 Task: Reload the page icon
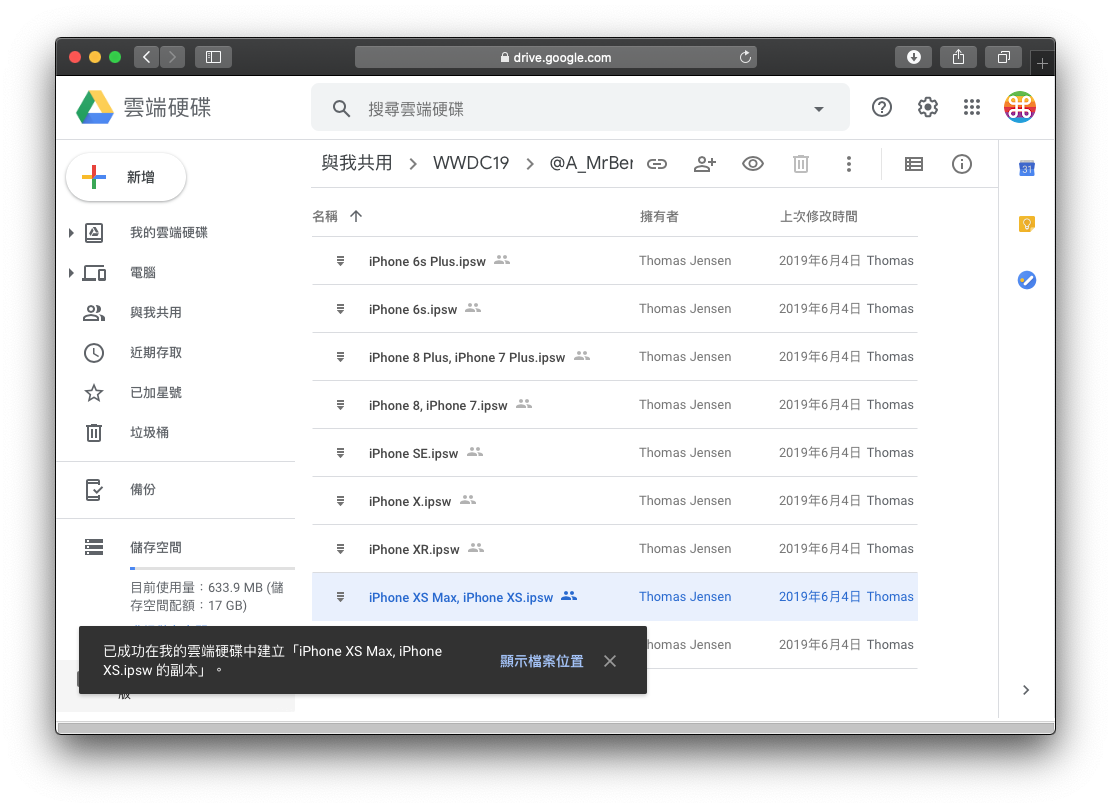coord(745,57)
